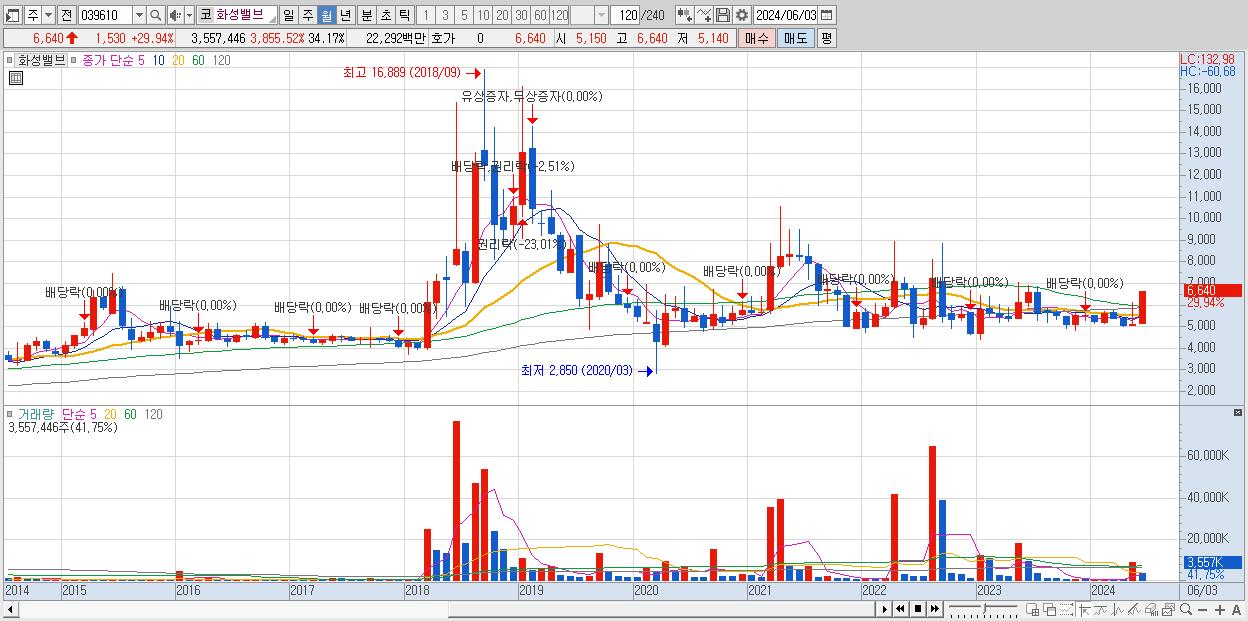Select interval 5 button

[x=464, y=15]
